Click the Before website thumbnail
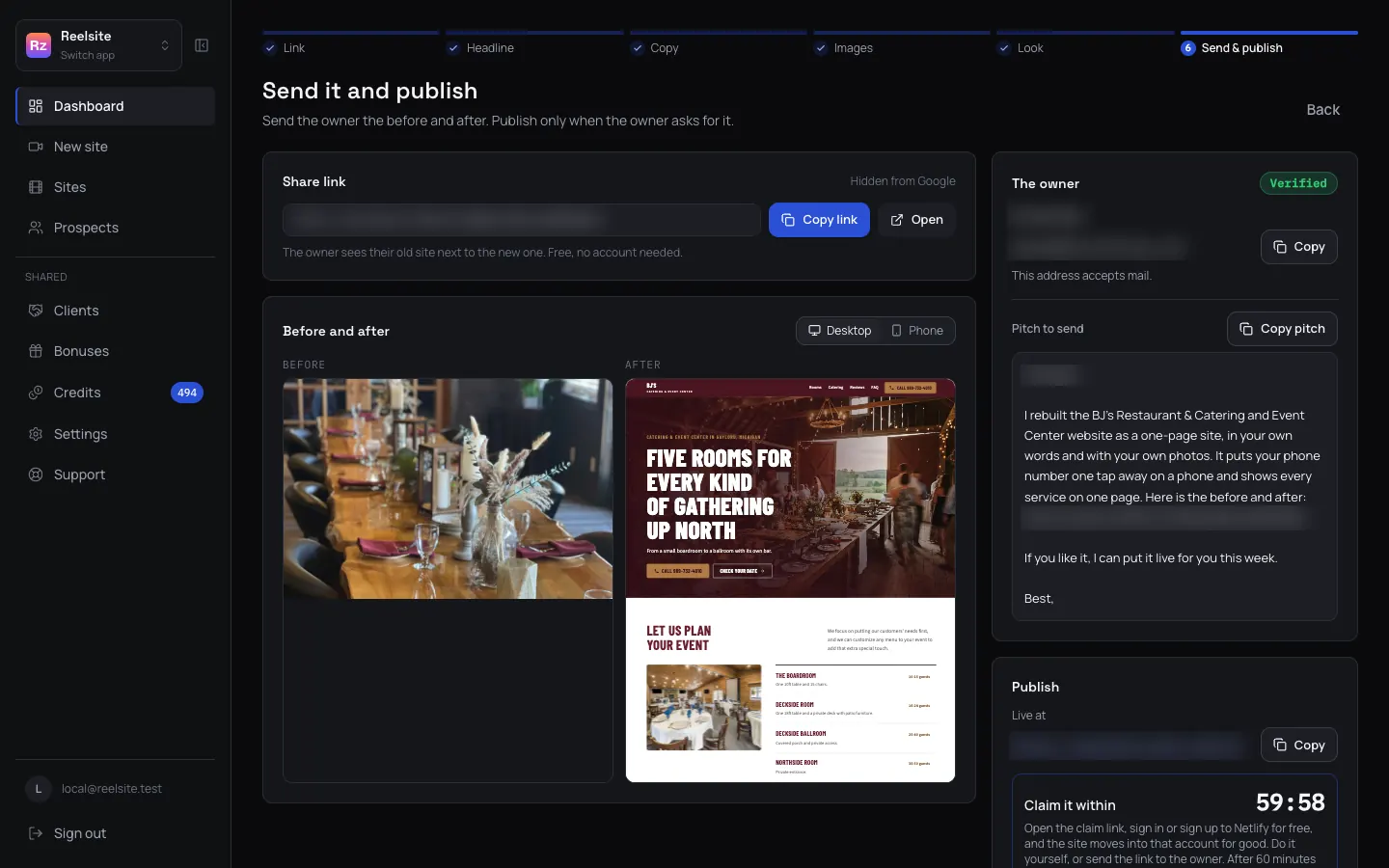The image size is (1389, 868). (448, 489)
